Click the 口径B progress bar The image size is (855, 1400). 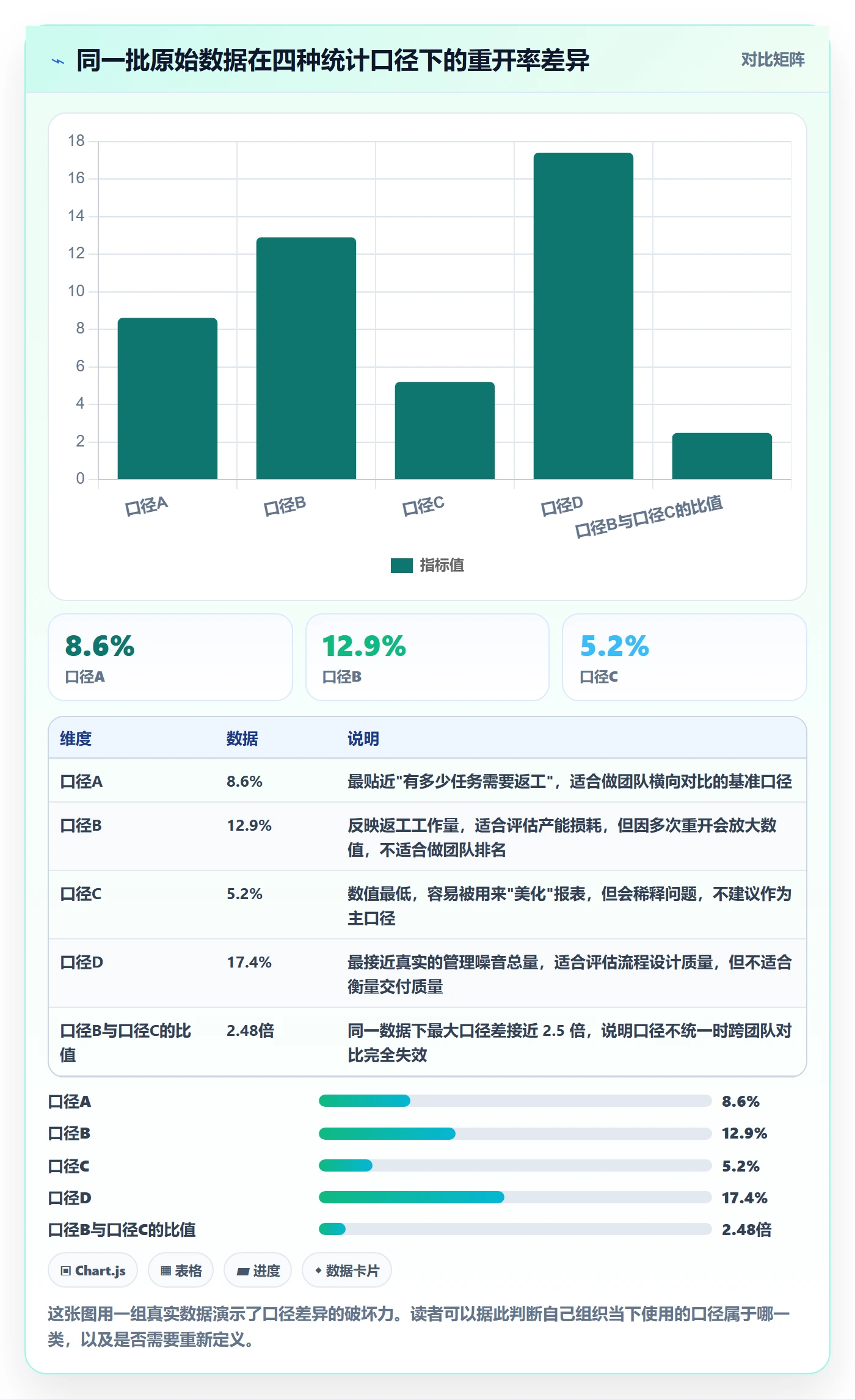click(515, 1134)
